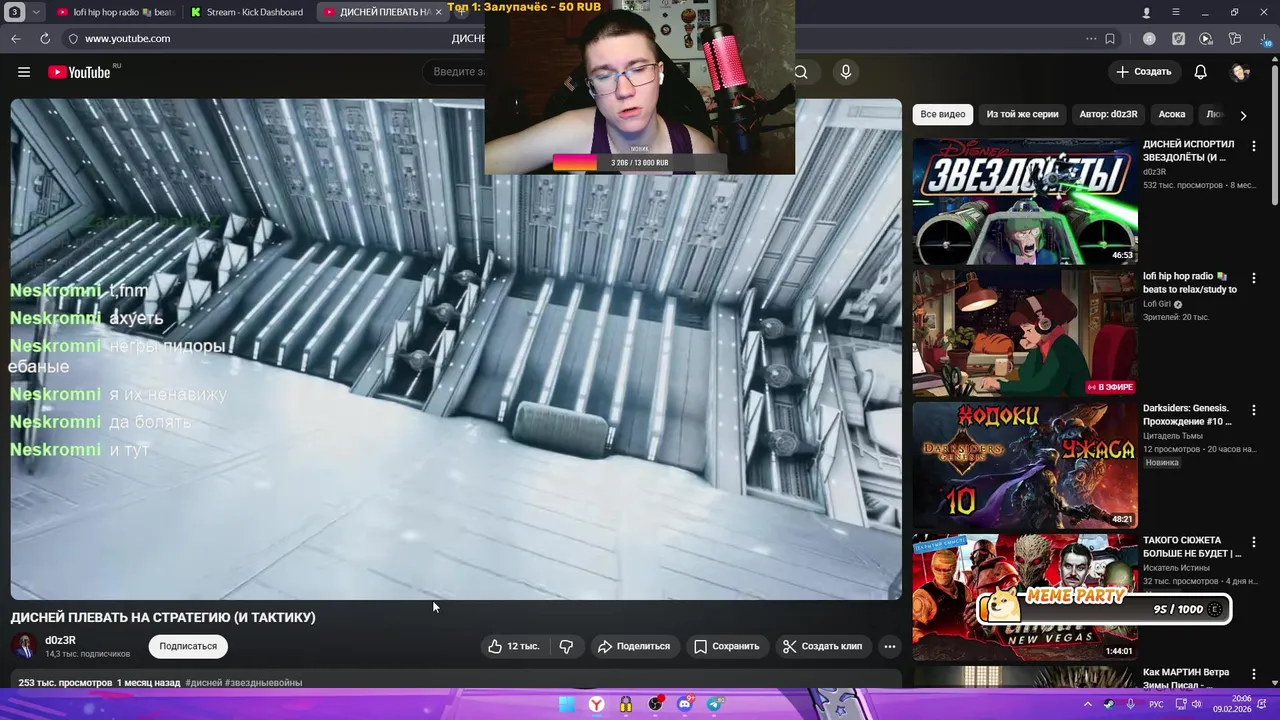
Task: Open the Discord taskbar icon
Action: click(685, 704)
